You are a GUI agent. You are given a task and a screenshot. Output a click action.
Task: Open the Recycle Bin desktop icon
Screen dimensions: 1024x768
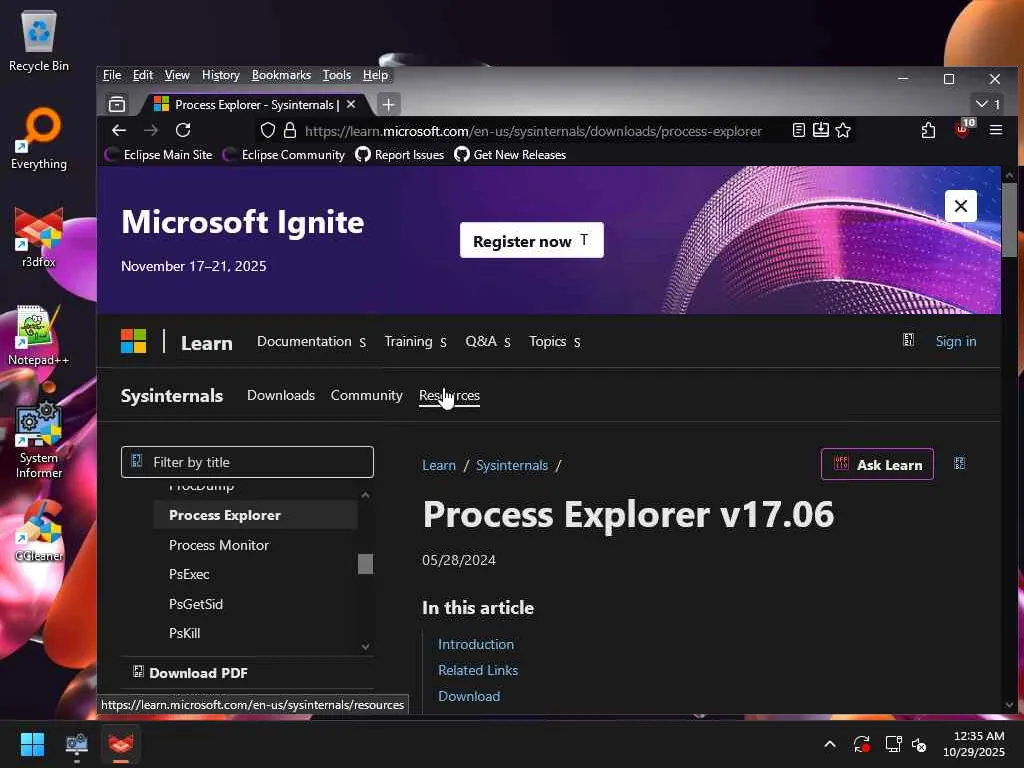[x=39, y=40]
